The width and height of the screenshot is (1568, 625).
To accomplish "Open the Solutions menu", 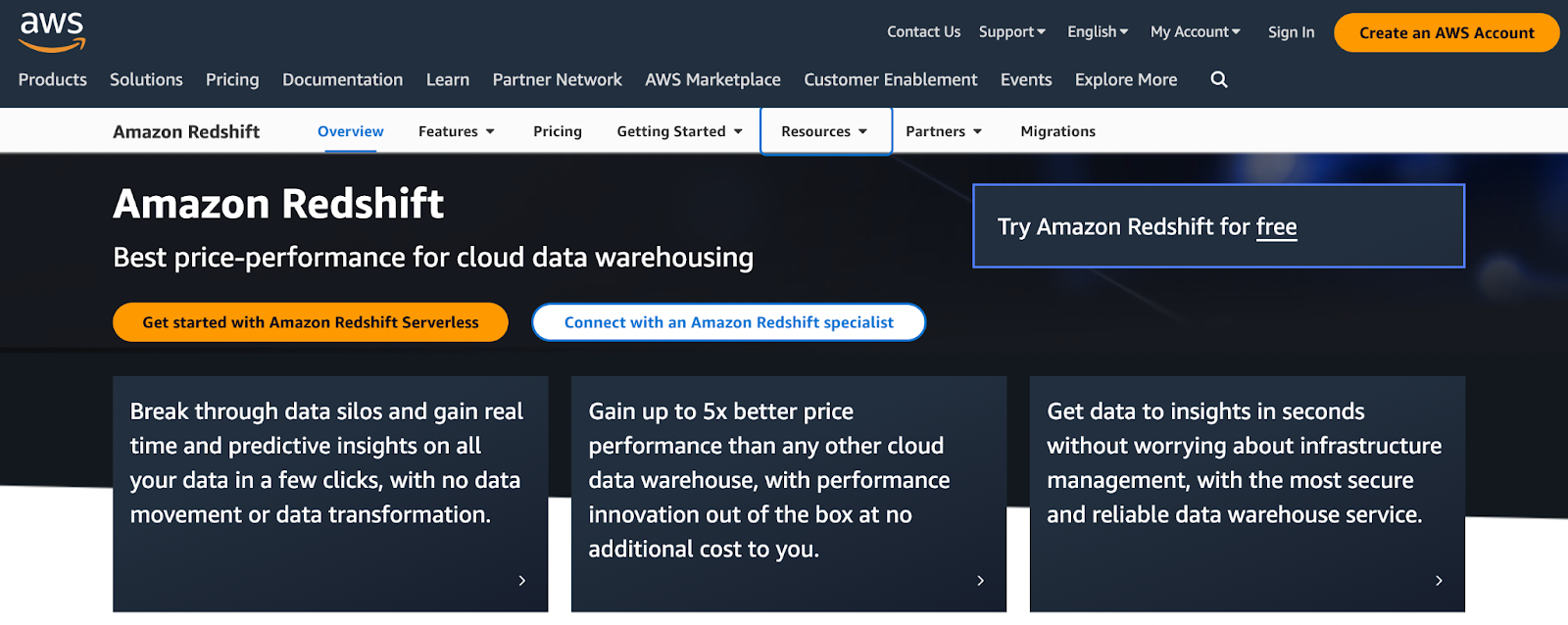I will [x=146, y=79].
